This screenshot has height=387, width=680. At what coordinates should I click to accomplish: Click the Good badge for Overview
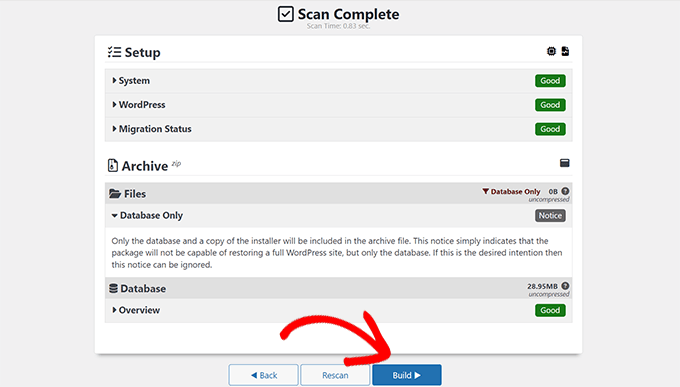[x=550, y=310]
